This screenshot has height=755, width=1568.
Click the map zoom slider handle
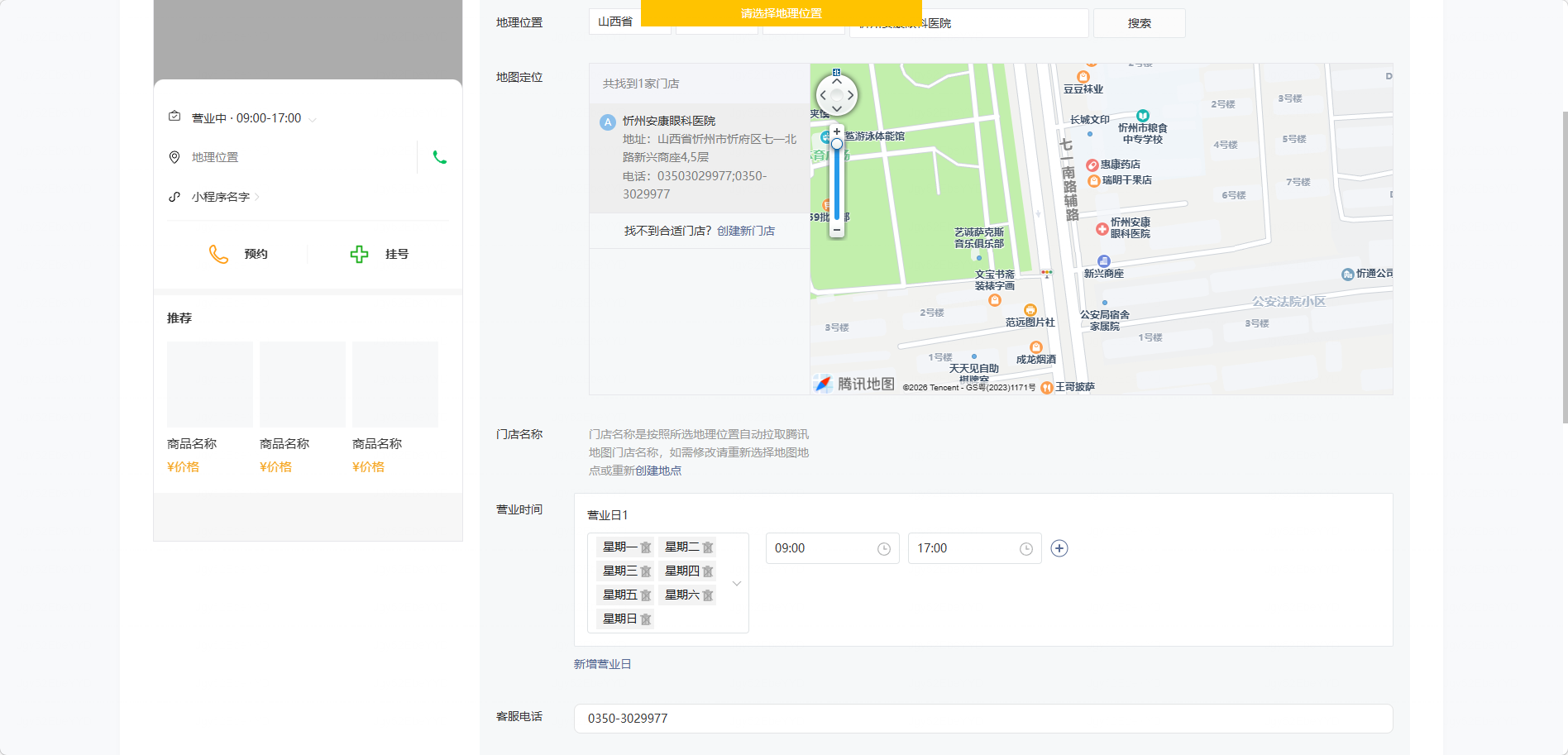837,144
